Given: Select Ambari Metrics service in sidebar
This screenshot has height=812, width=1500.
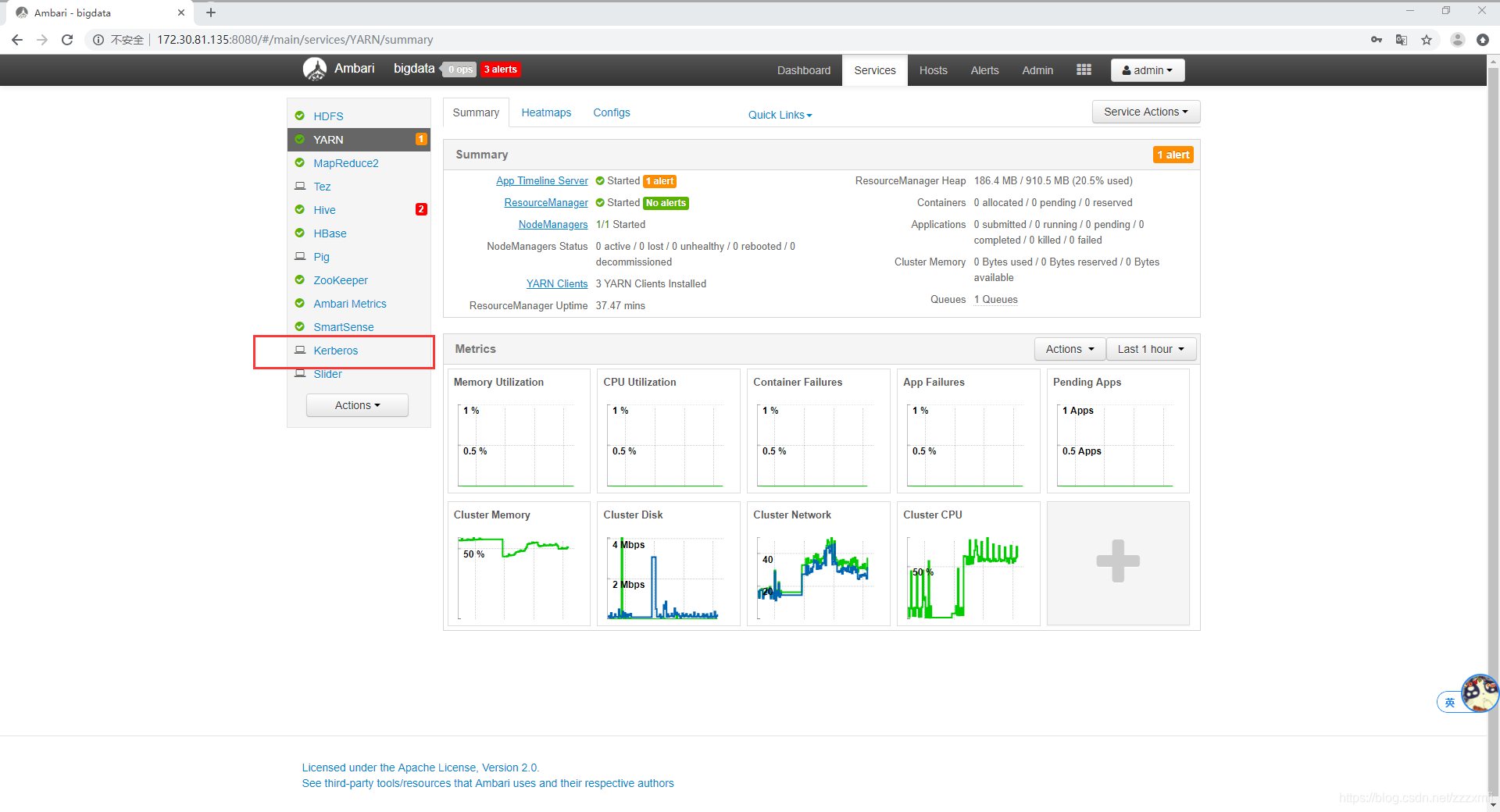Looking at the screenshot, I should [x=350, y=304].
